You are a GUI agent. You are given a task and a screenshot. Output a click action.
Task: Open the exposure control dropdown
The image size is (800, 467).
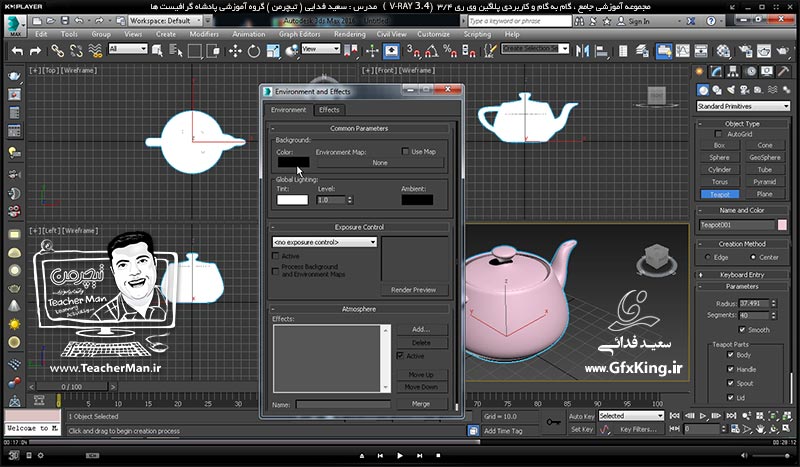click(324, 242)
